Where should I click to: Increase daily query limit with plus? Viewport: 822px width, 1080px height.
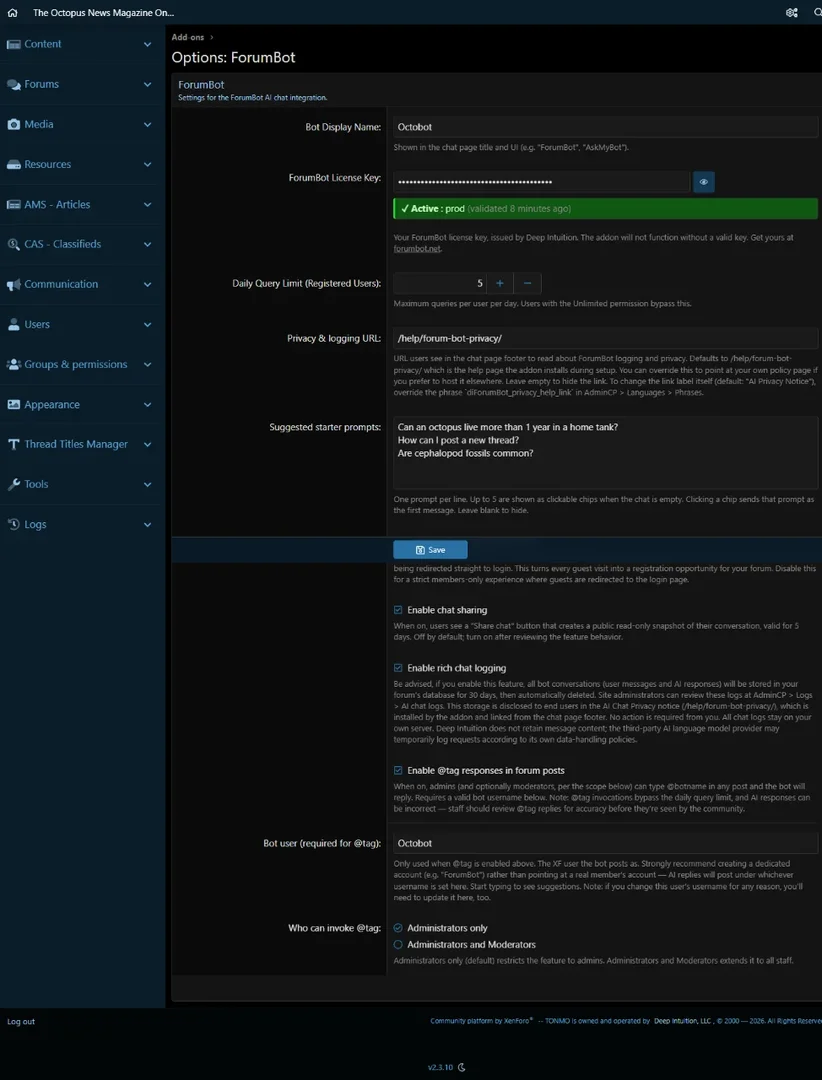pyautogui.click(x=500, y=283)
